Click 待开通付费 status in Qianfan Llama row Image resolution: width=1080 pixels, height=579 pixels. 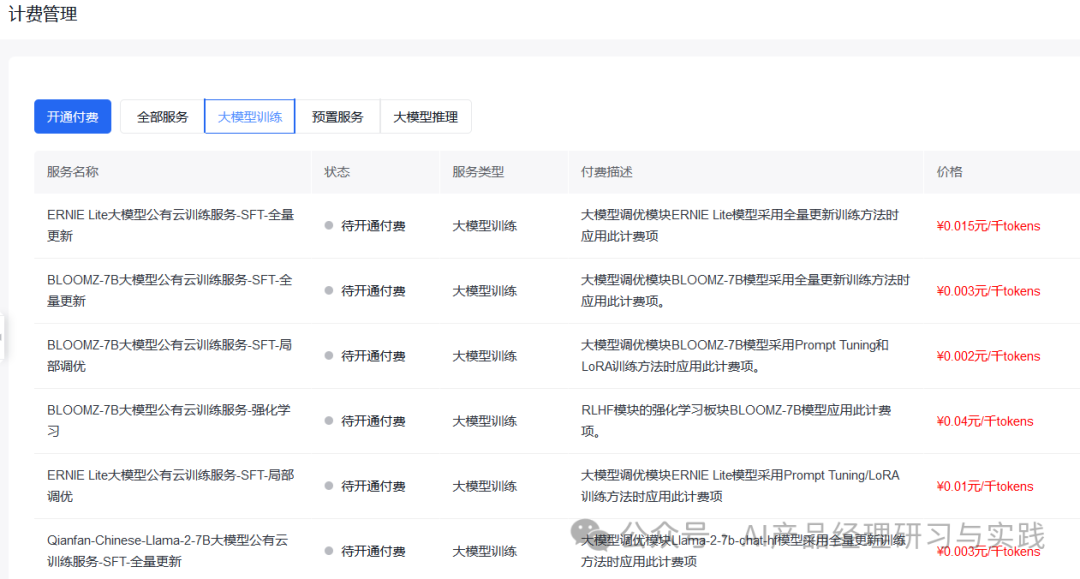click(365, 551)
